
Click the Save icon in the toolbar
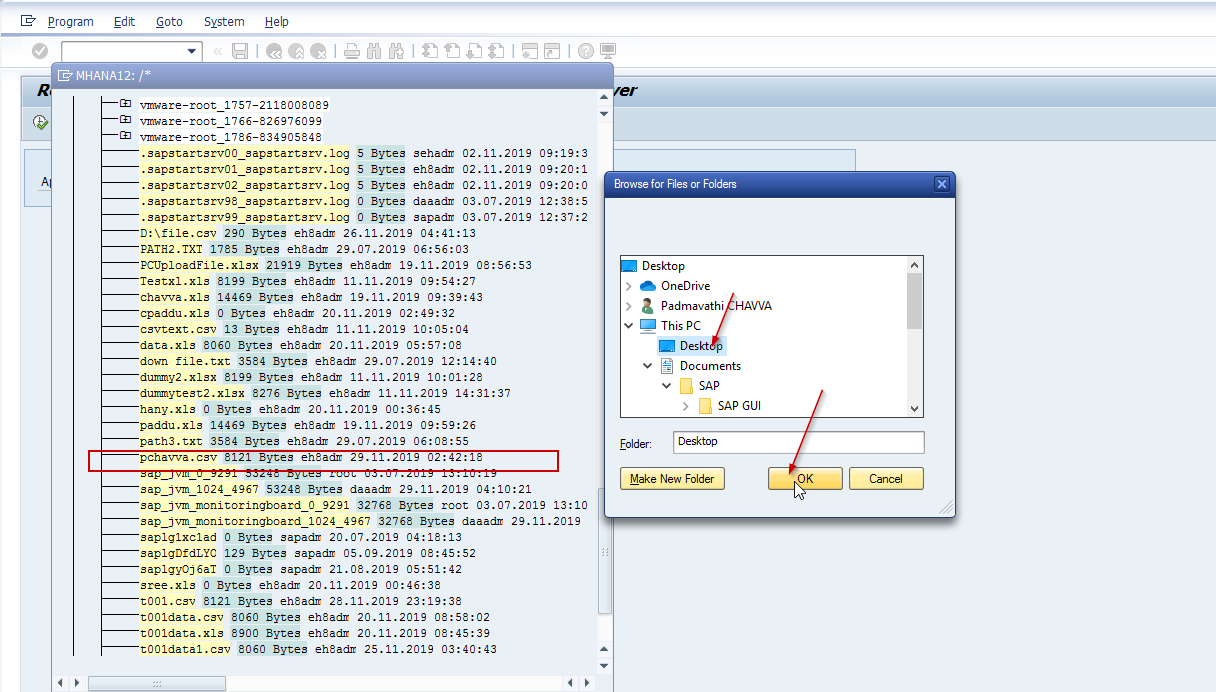click(240, 51)
